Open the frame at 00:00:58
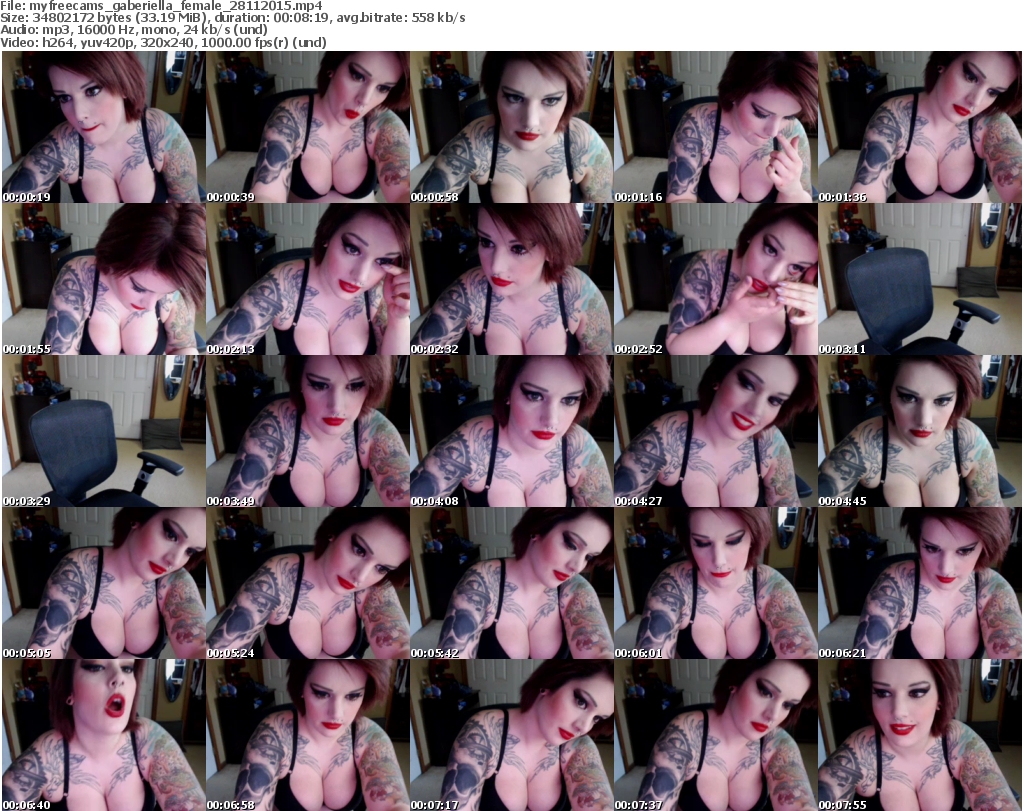 coord(511,127)
